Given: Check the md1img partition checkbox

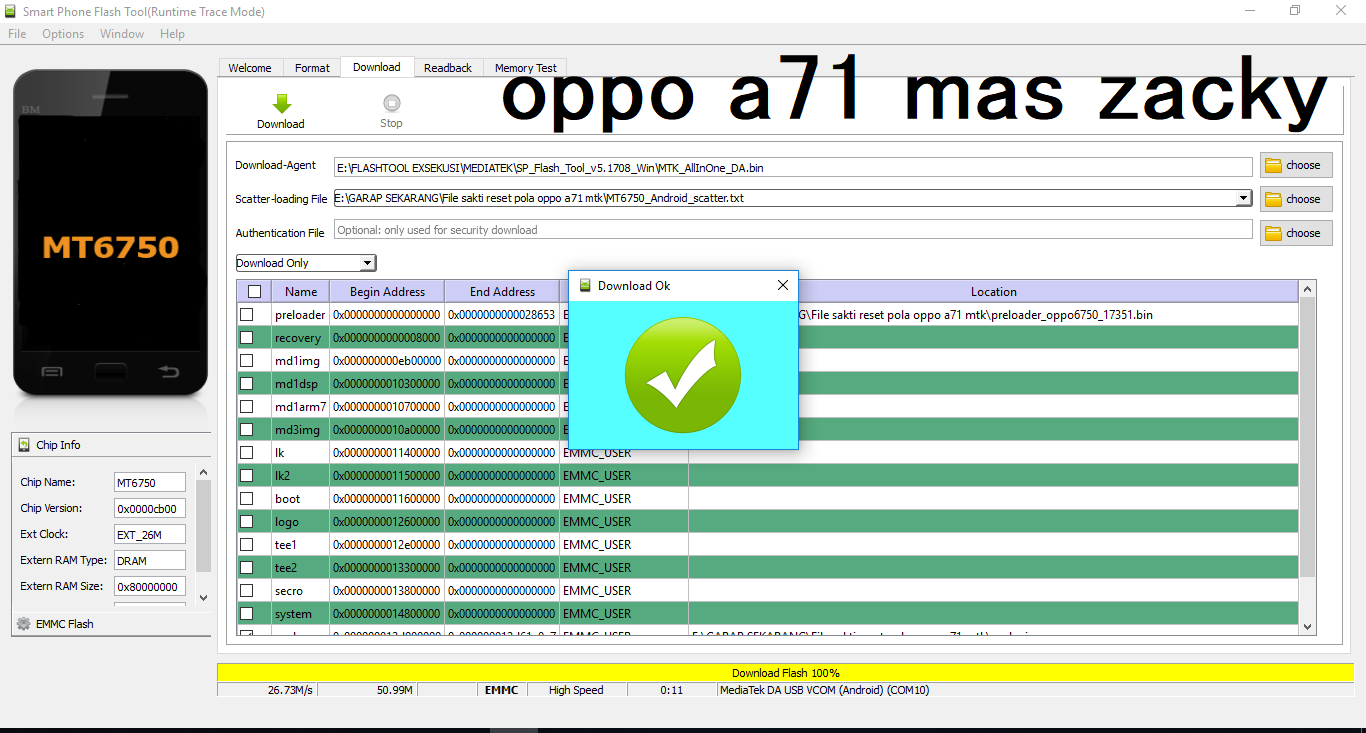Looking at the screenshot, I should click(246, 361).
